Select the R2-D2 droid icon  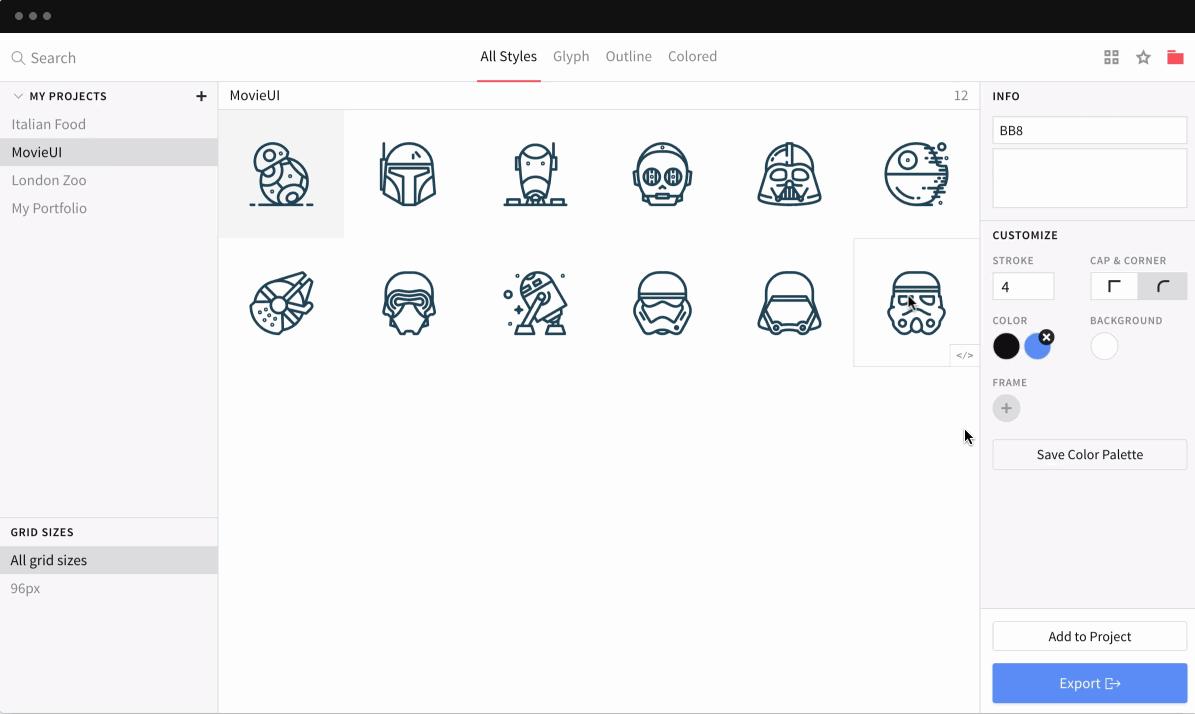(535, 303)
